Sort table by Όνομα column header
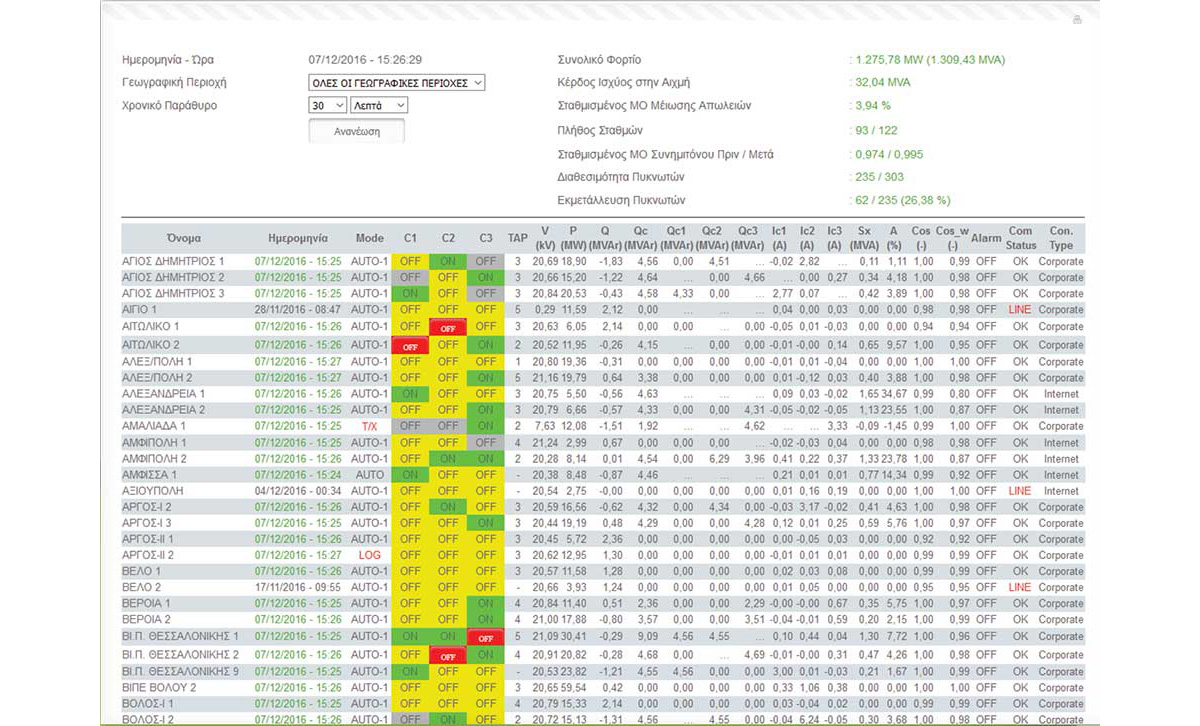The image size is (1200, 726). pos(185,239)
